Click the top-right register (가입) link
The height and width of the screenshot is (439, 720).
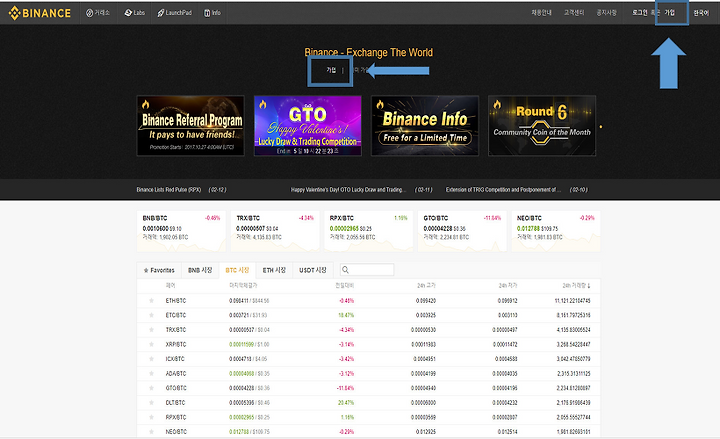[x=670, y=13]
